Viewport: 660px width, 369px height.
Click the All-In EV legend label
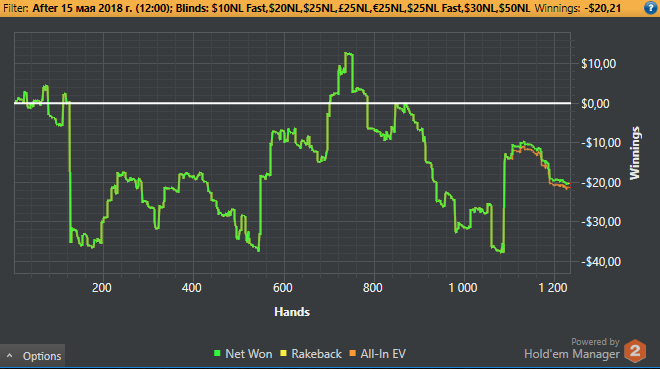point(383,354)
